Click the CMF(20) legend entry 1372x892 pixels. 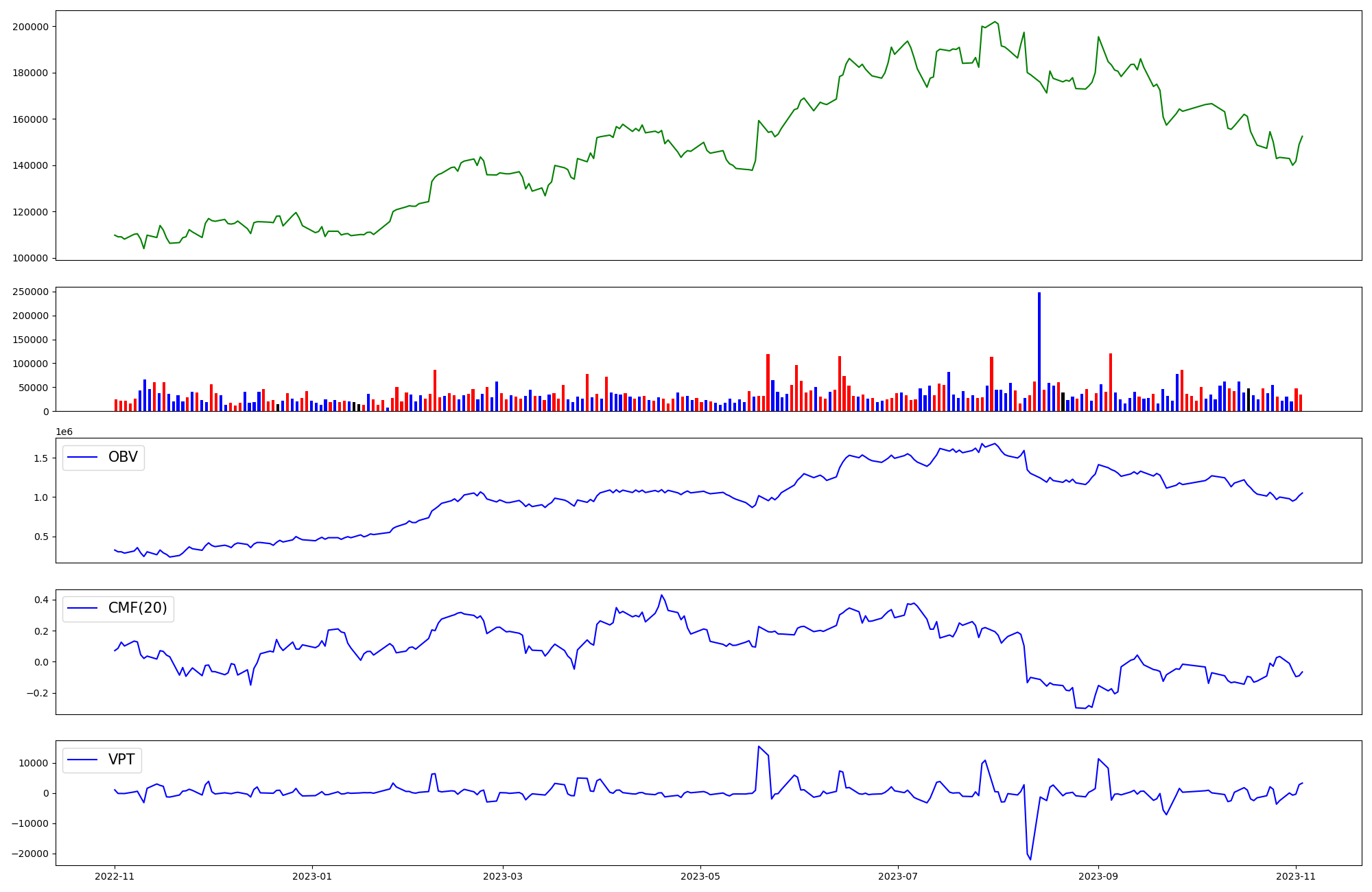click(x=137, y=609)
